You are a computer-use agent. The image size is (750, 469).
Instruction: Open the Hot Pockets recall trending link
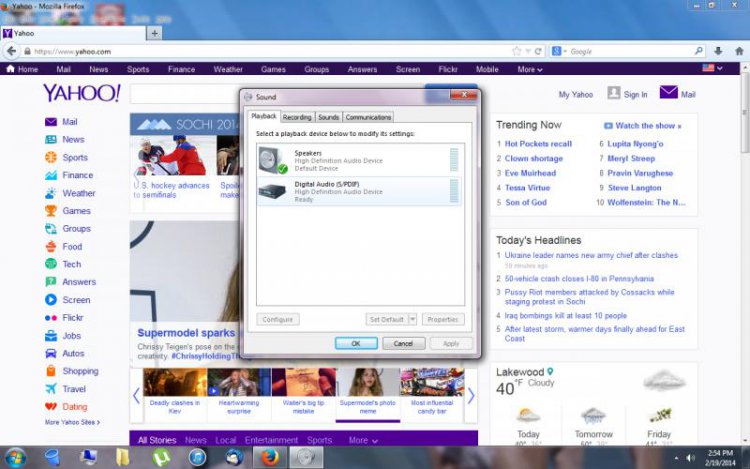click(538, 144)
